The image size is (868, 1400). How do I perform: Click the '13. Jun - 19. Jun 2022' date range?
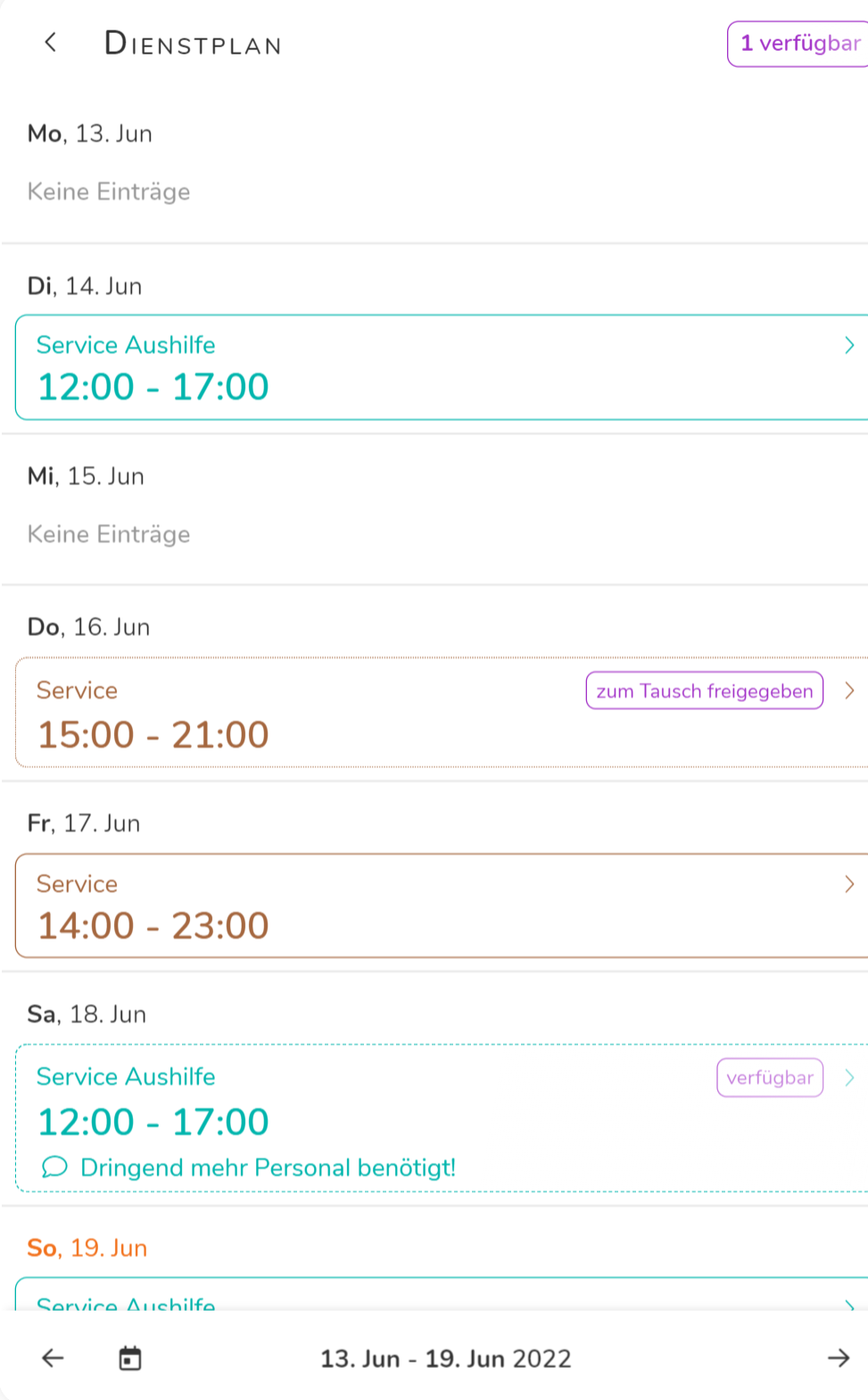pos(445,1358)
